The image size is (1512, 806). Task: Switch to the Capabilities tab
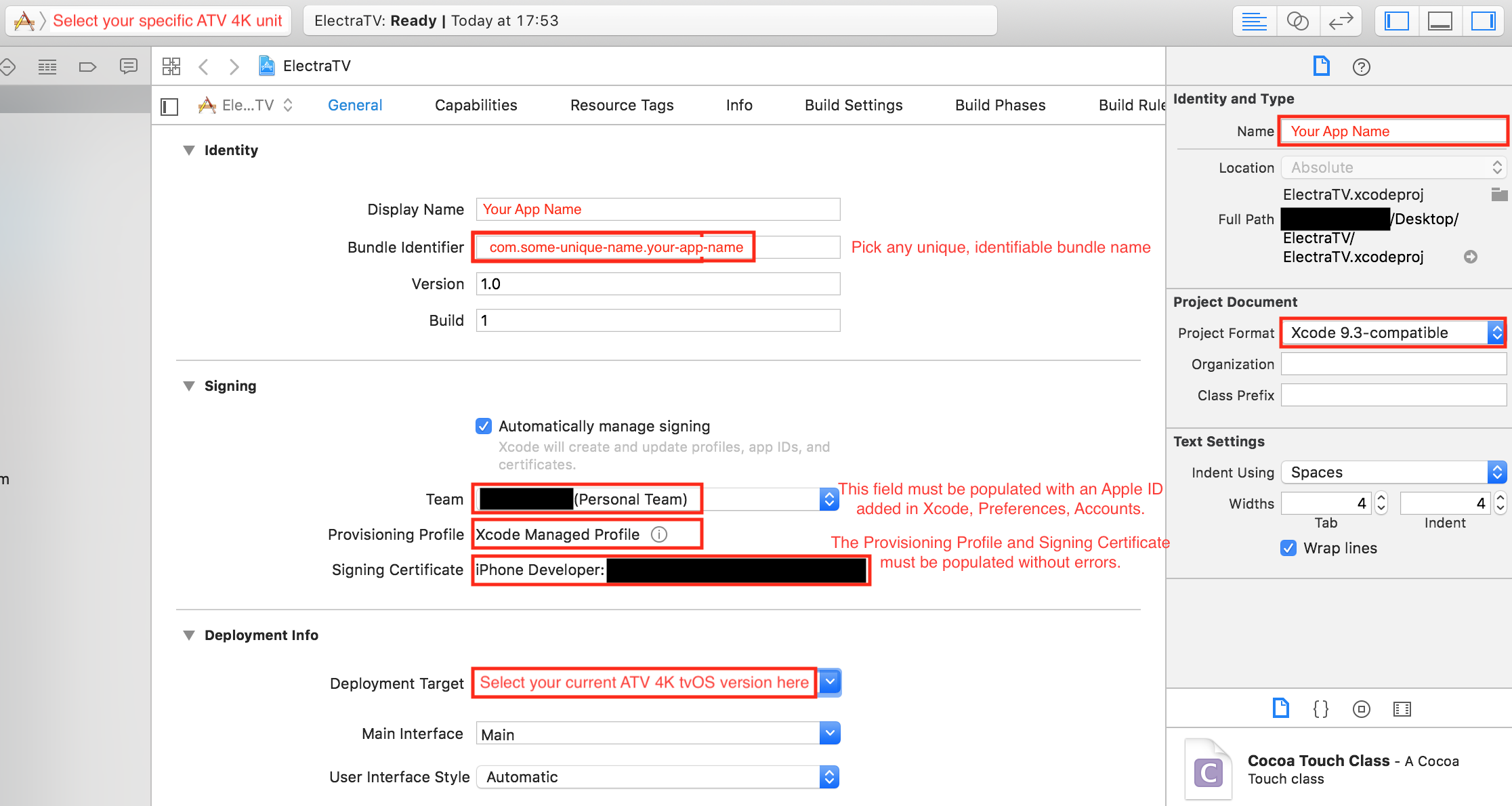[476, 105]
